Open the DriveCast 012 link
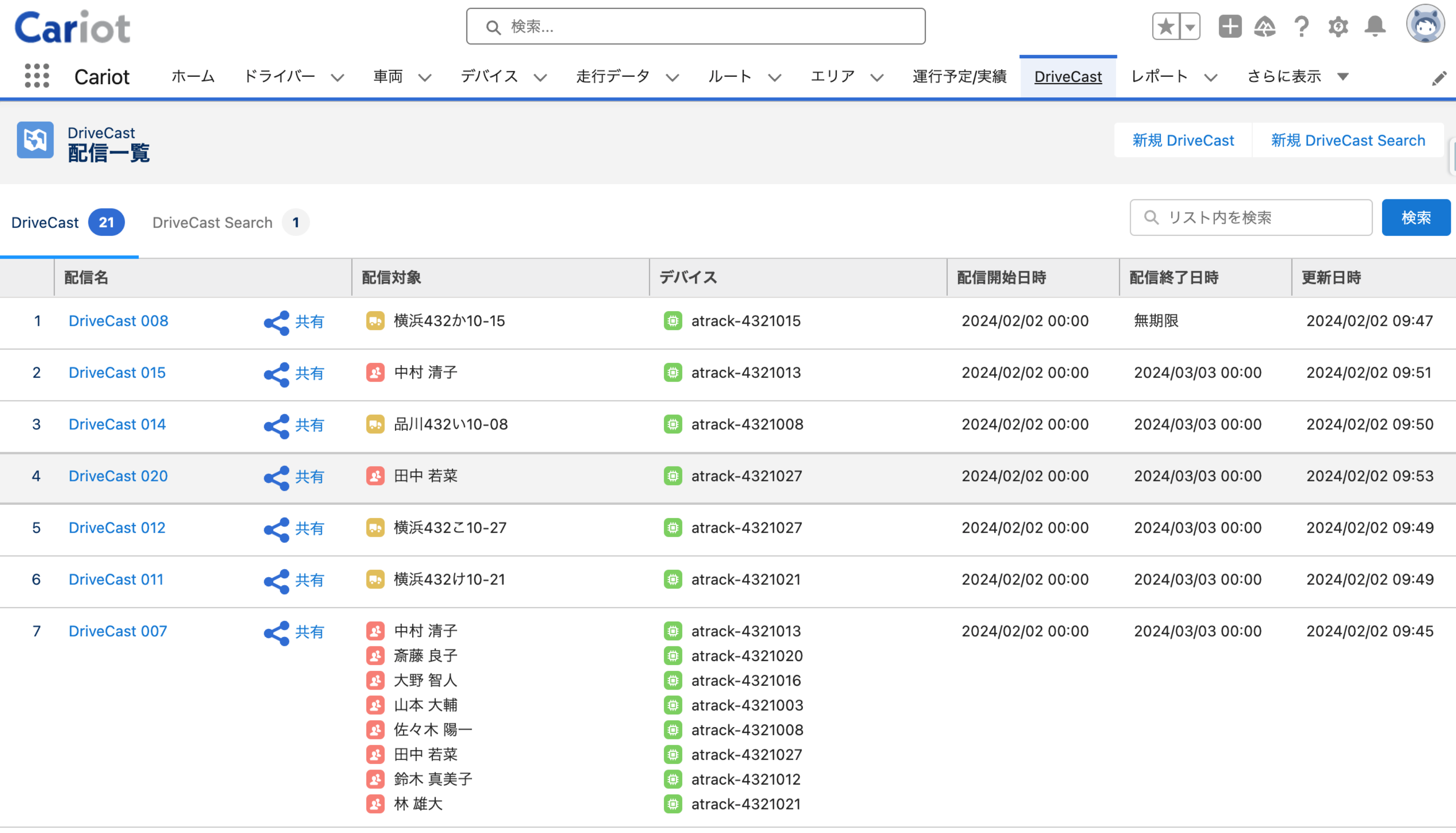1456x833 pixels. pyautogui.click(x=117, y=527)
